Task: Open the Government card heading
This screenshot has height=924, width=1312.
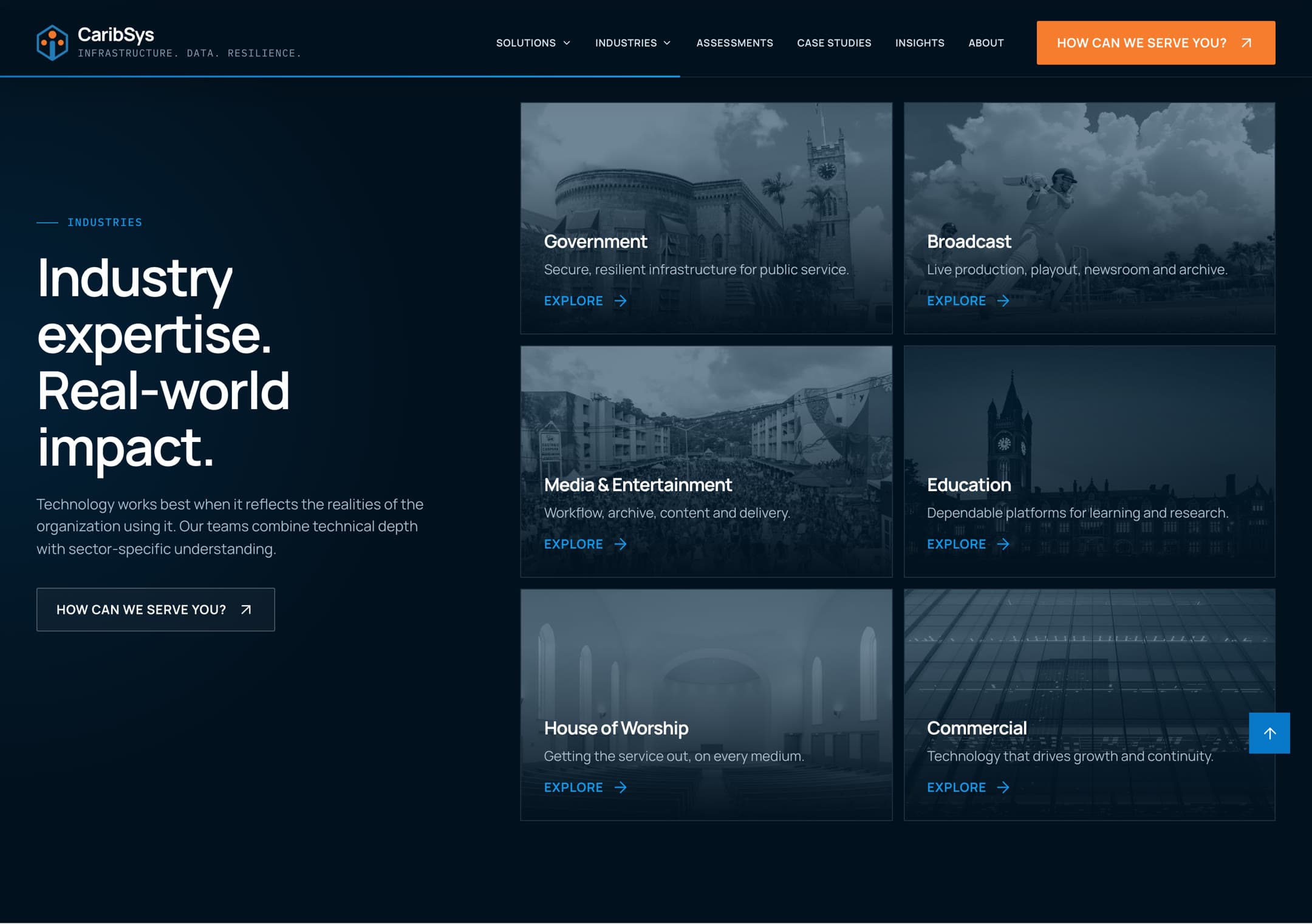Action: coord(595,242)
